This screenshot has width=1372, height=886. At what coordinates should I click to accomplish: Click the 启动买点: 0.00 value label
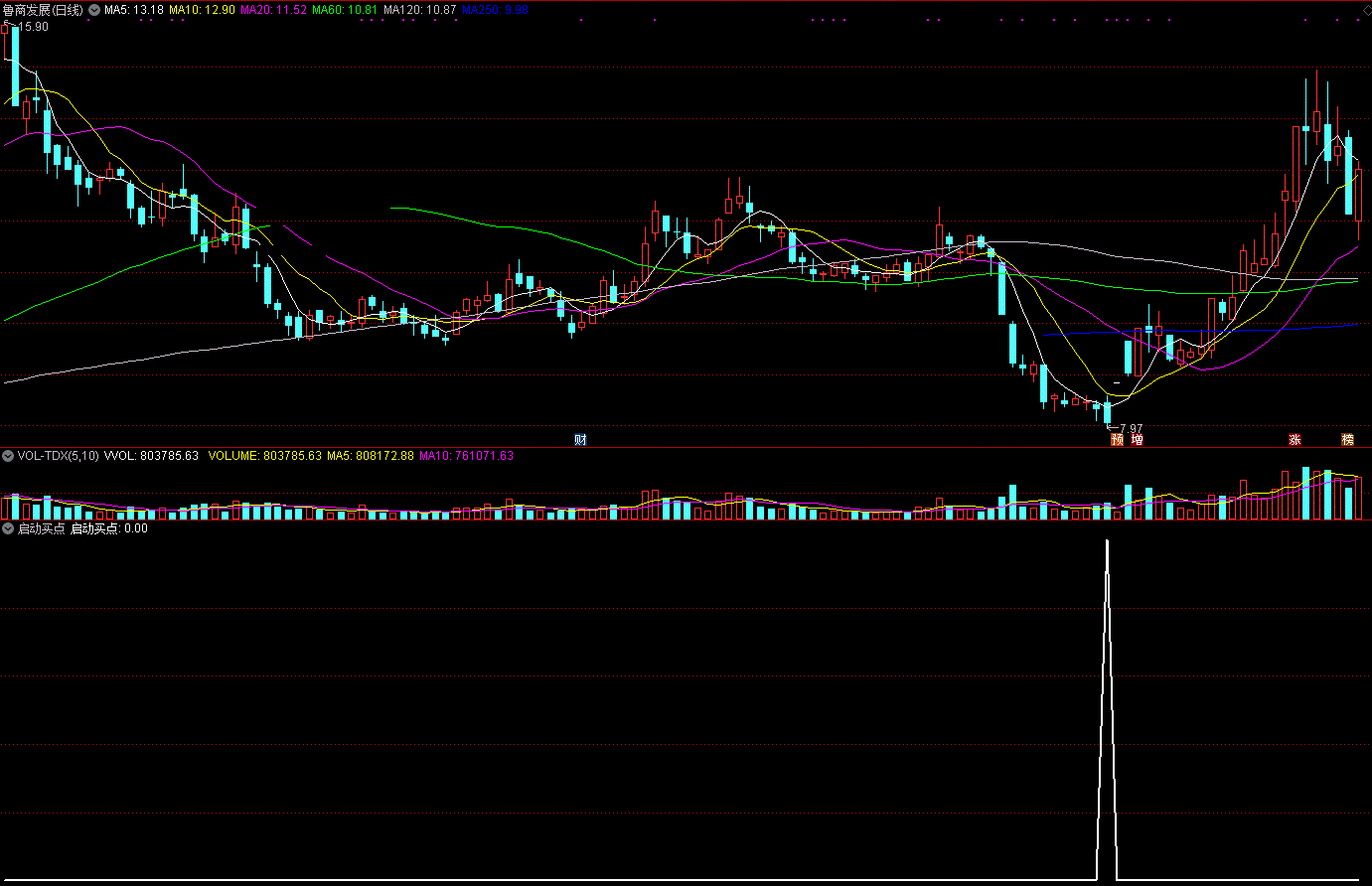click(x=108, y=529)
